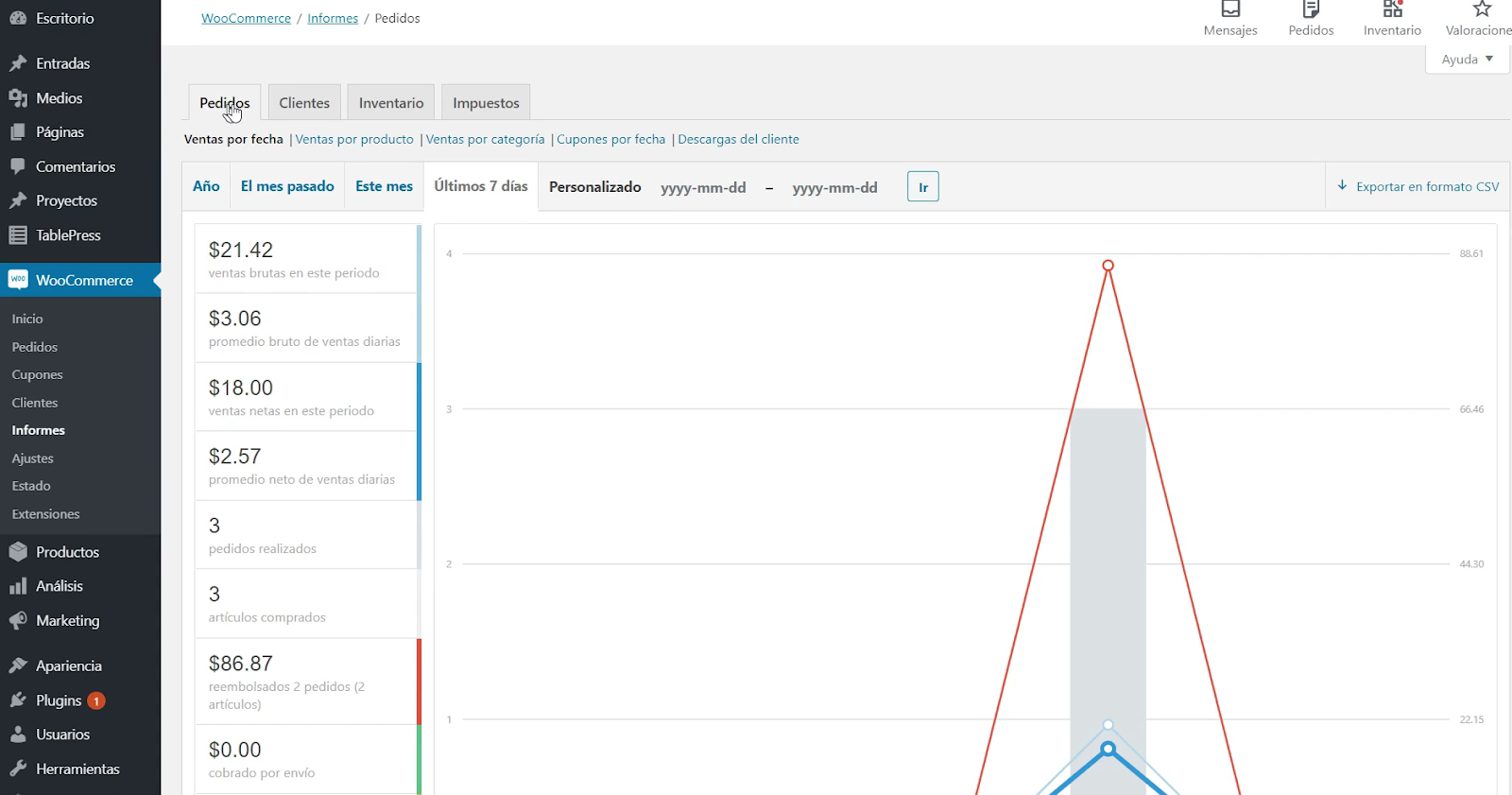The image size is (1512, 795).
Task: Open the Mensajes inbox icon
Action: [1230, 9]
